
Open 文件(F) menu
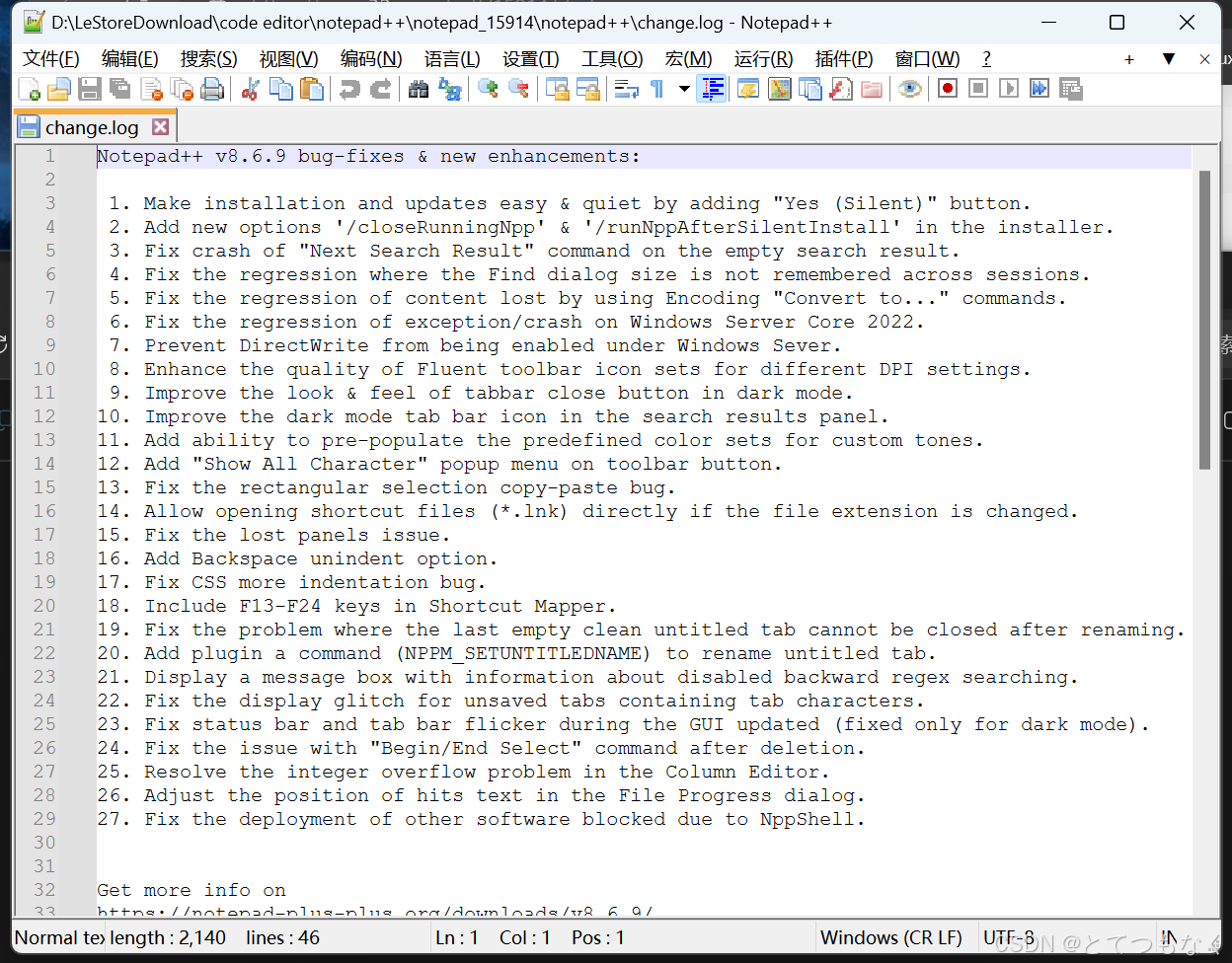pyautogui.click(x=51, y=59)
